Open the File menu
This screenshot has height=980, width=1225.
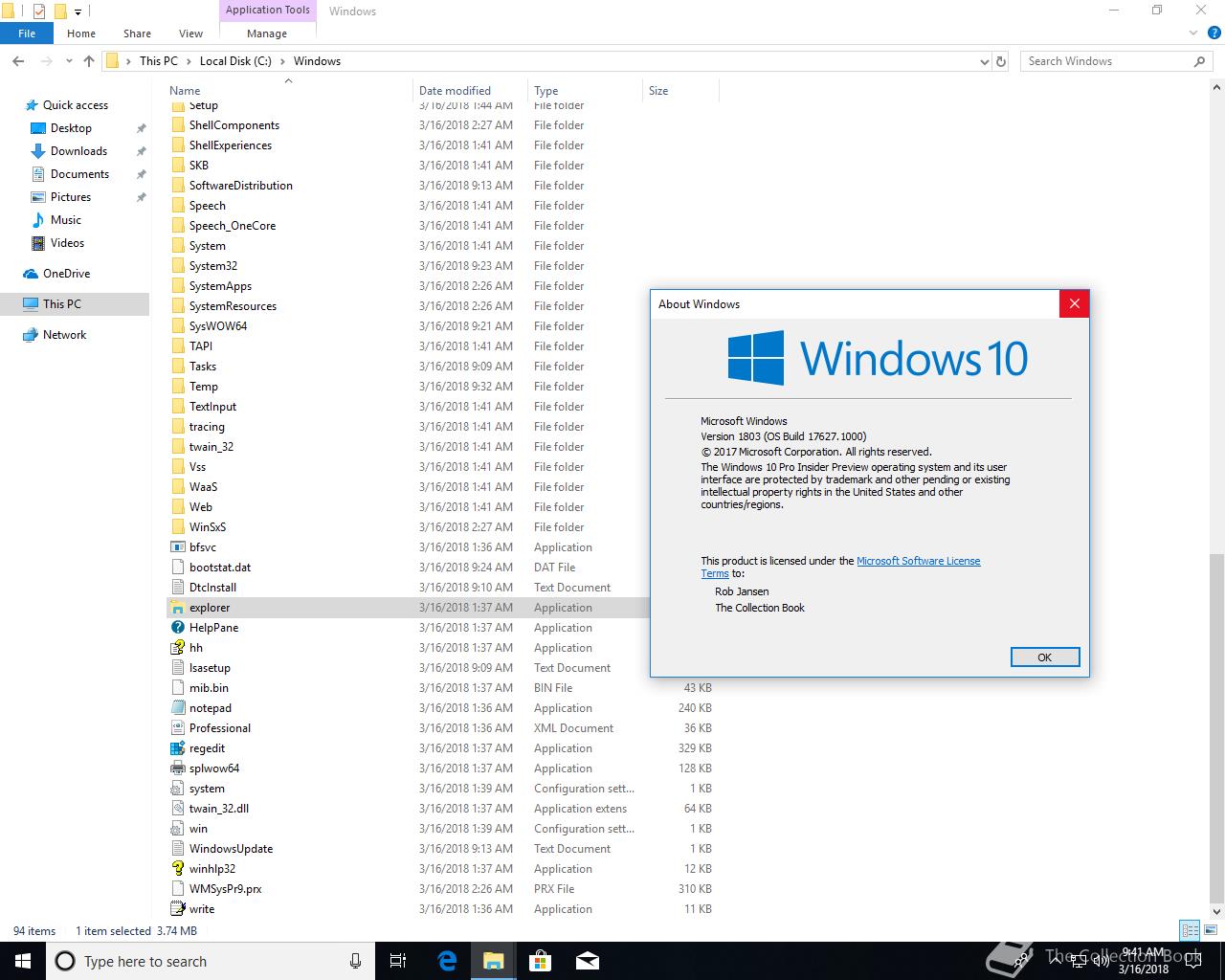pyautogui.click(x=27, y=33)
